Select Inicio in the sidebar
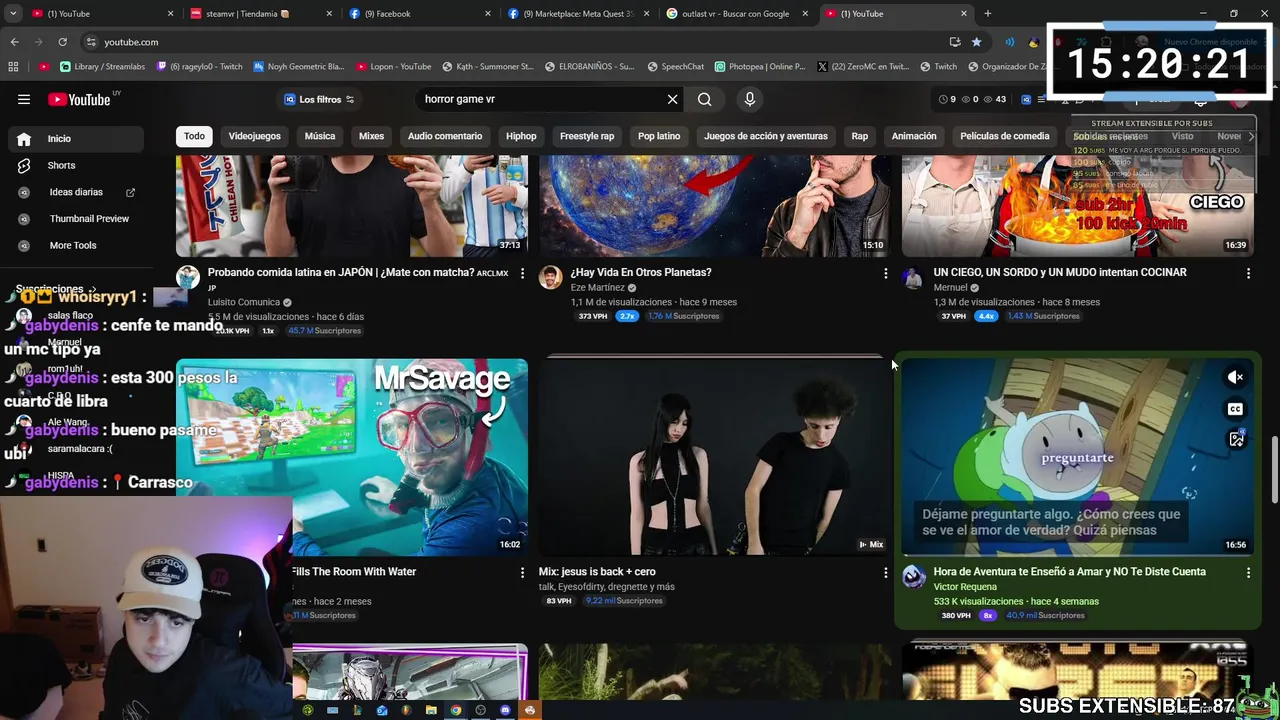1280x720 pixels. coord(75,139)
